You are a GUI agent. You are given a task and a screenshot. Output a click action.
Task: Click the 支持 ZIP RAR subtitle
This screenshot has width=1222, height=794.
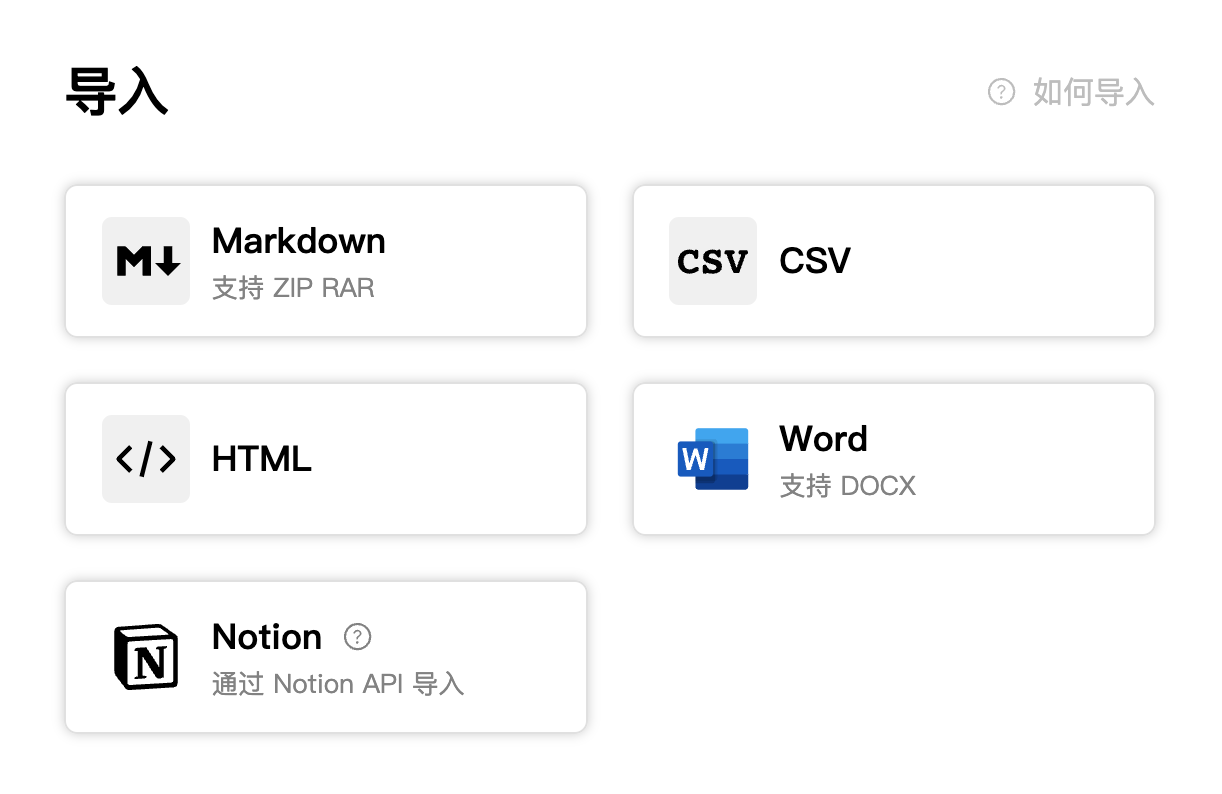(293, 289)
